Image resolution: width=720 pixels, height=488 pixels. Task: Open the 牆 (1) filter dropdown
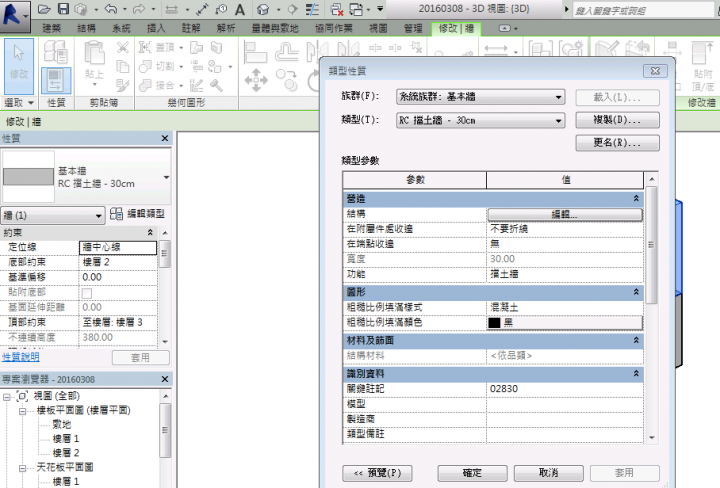click(x=53, y=215)
